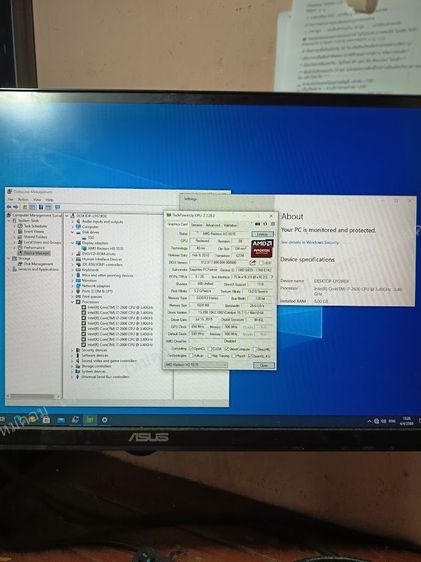Click the Forward arrow in Computer Management toolbar
Screen dimensions: 421x562
coord(15,207)
